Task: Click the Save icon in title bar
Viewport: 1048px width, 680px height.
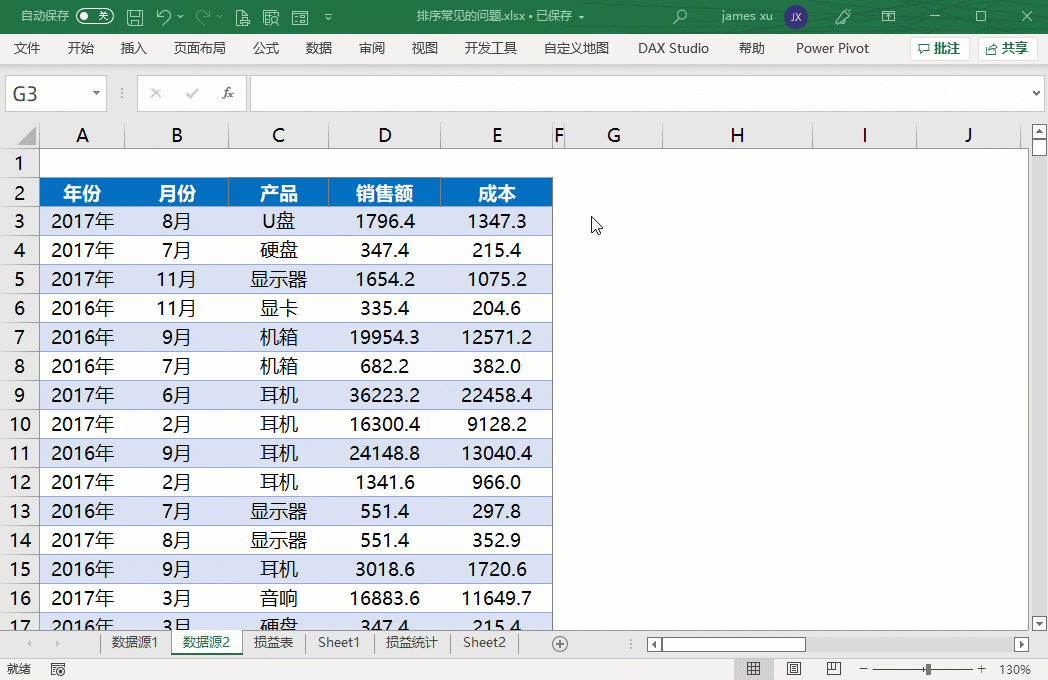Action: pyautogui.click(x=135, y=17)
